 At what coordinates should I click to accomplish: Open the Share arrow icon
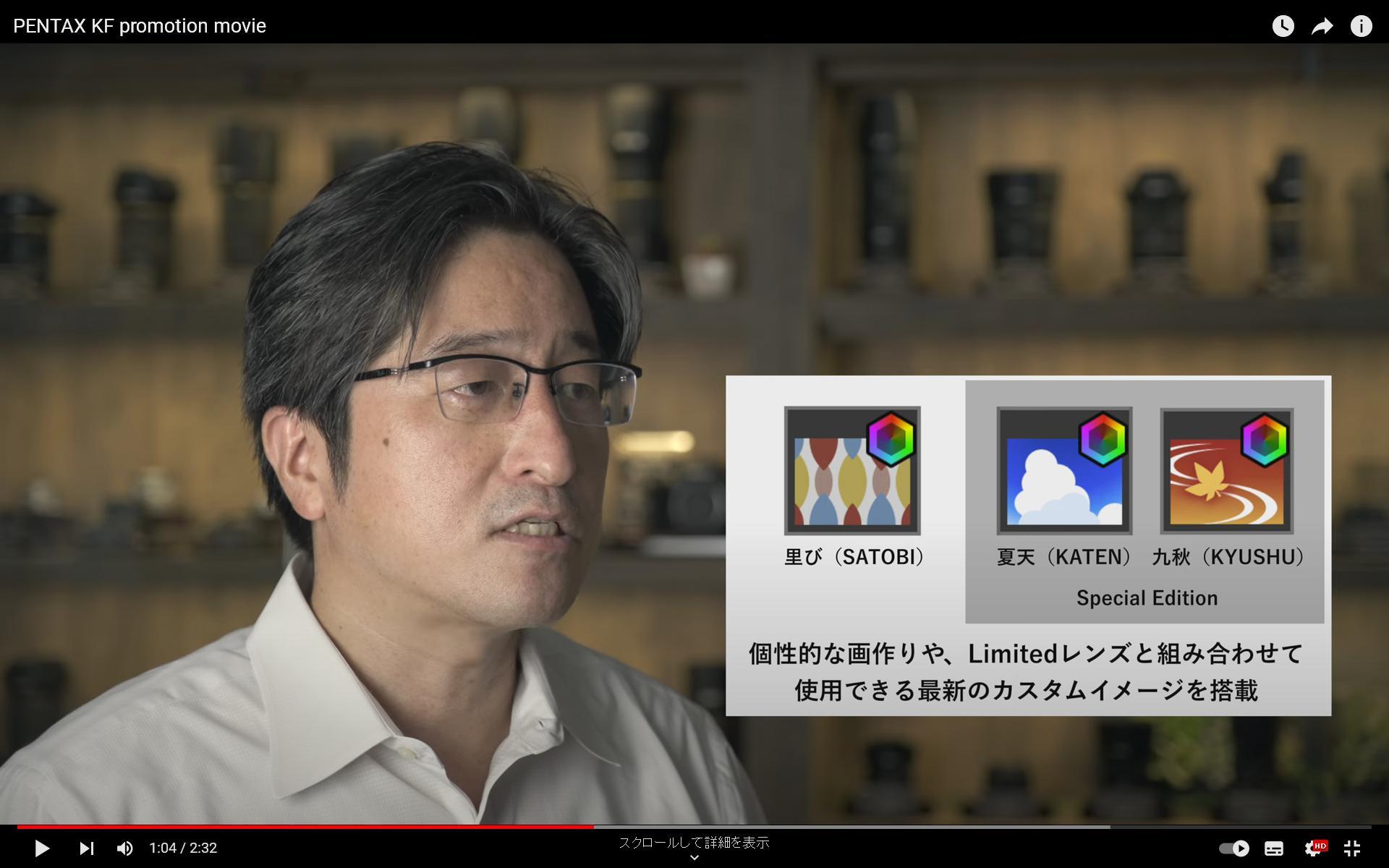(1322, 27)
